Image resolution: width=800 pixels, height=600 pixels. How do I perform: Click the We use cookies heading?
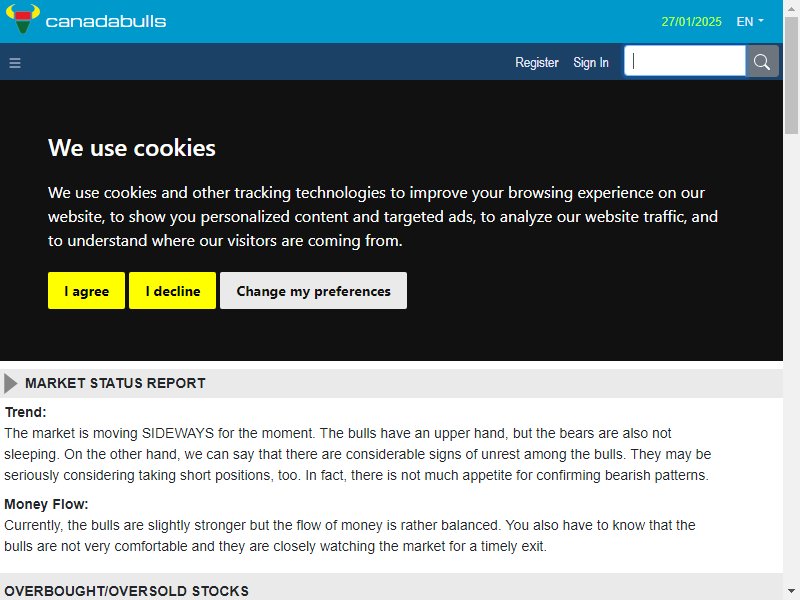(x=132, y=148)
